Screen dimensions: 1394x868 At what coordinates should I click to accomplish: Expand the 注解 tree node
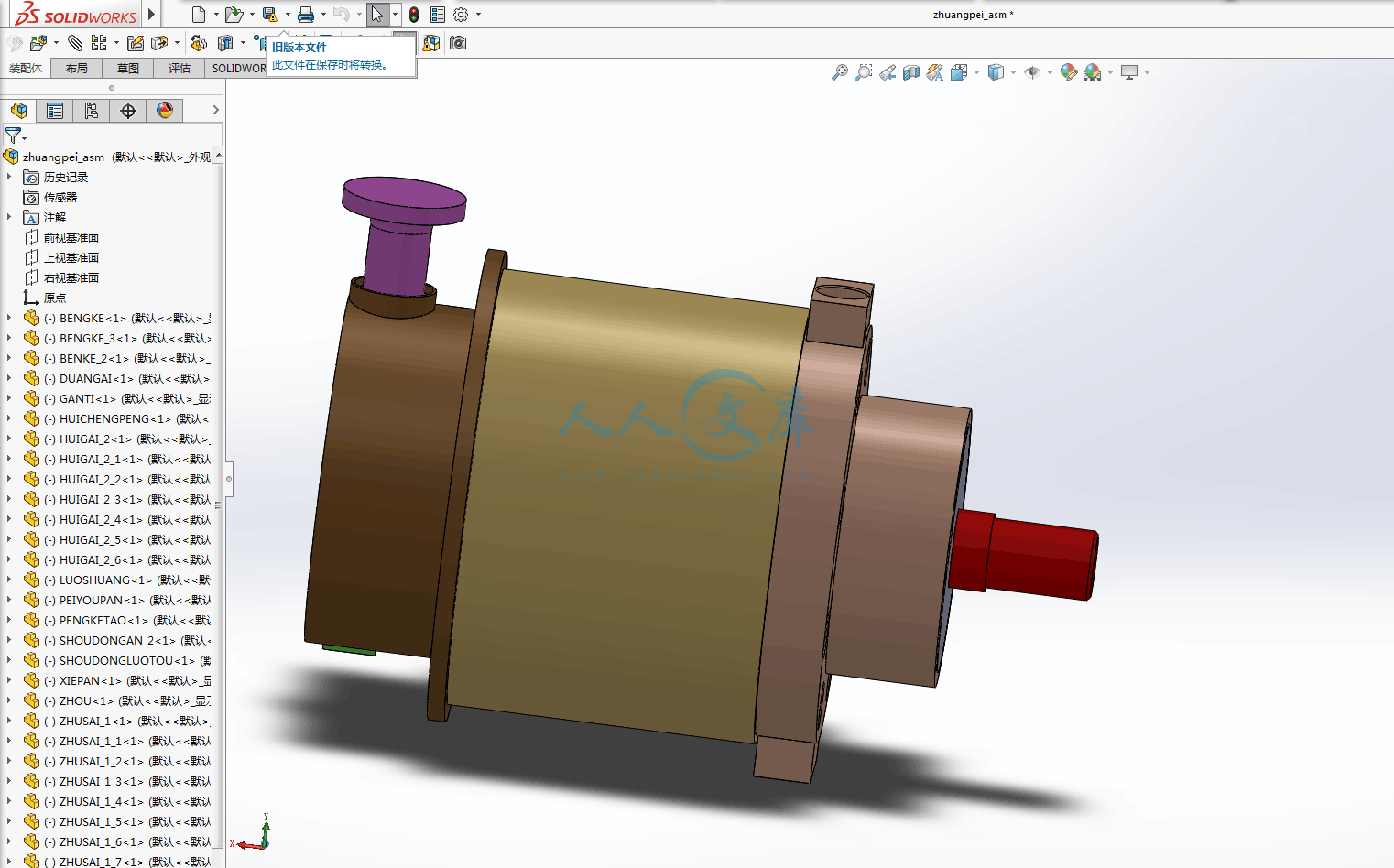9,217
